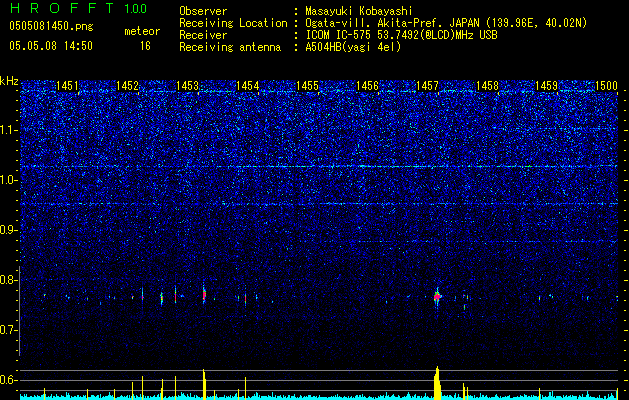Click the 1453 time axis label
The height and width of the screenshot is (400, 629).
click(x=187, y=85)
